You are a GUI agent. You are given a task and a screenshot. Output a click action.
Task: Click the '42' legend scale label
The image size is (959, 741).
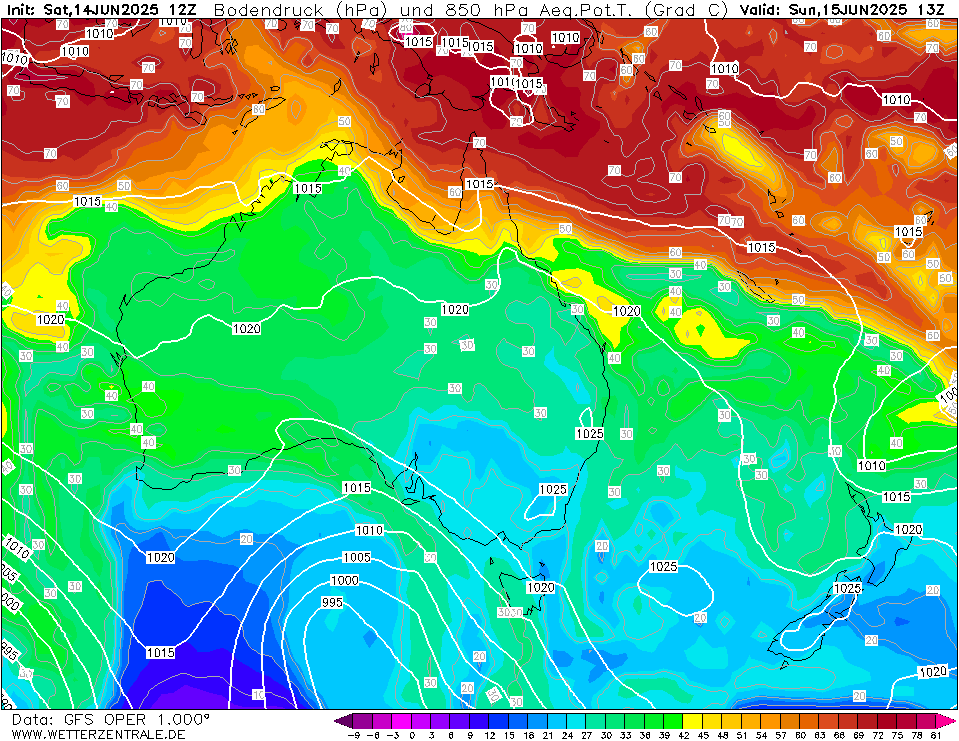(684, 735)
